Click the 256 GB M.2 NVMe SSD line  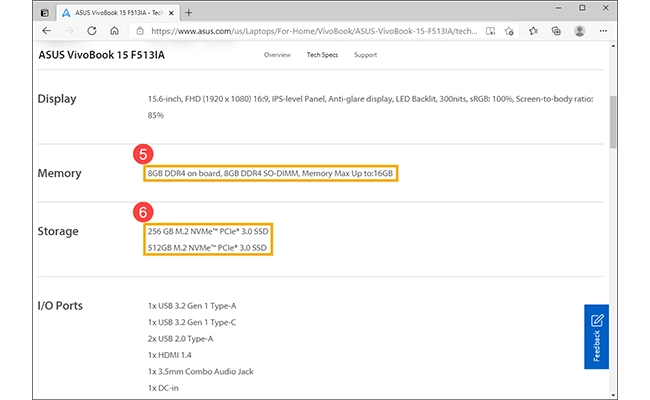pyautogui.click(x=208, y=231)
